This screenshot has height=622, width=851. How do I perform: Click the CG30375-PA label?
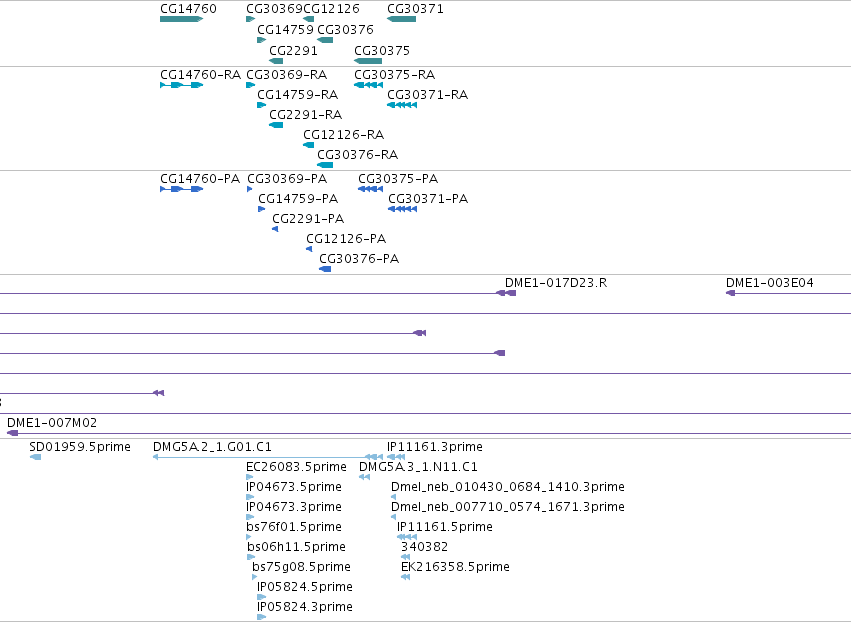[398, 179]
